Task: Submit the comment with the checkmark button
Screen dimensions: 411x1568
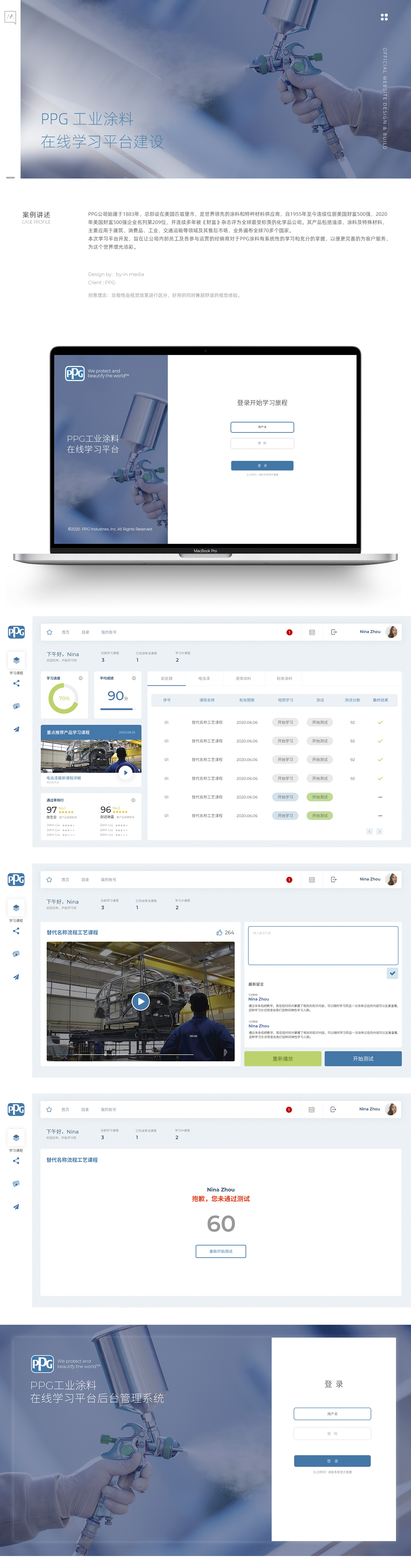Action: click(393, 973)
